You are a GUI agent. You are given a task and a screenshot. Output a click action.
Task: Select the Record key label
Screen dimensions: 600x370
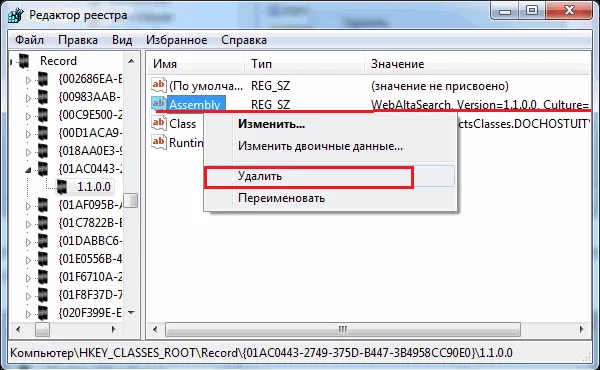point(58,61)
